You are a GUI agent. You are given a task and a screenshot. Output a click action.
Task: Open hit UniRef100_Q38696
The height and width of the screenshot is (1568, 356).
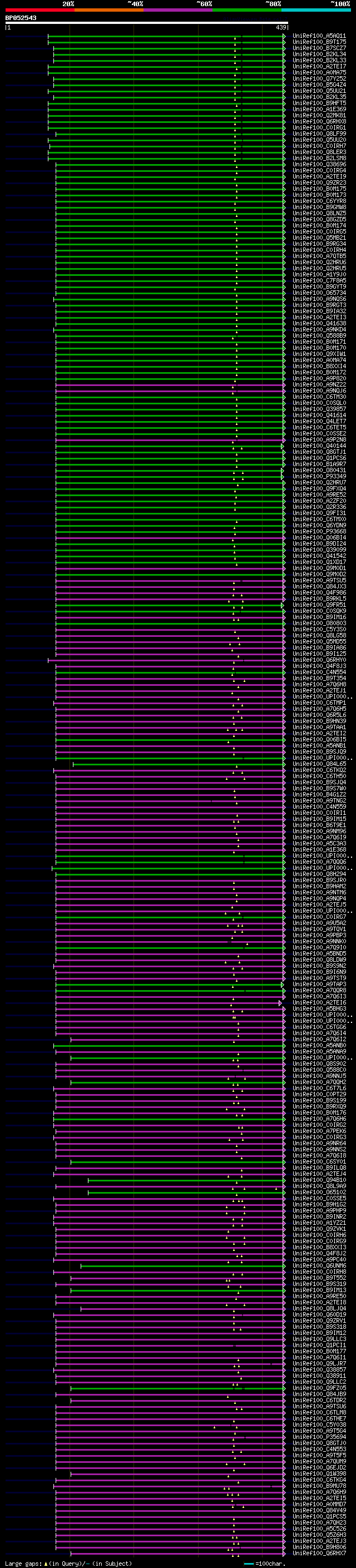click(319, 164)
